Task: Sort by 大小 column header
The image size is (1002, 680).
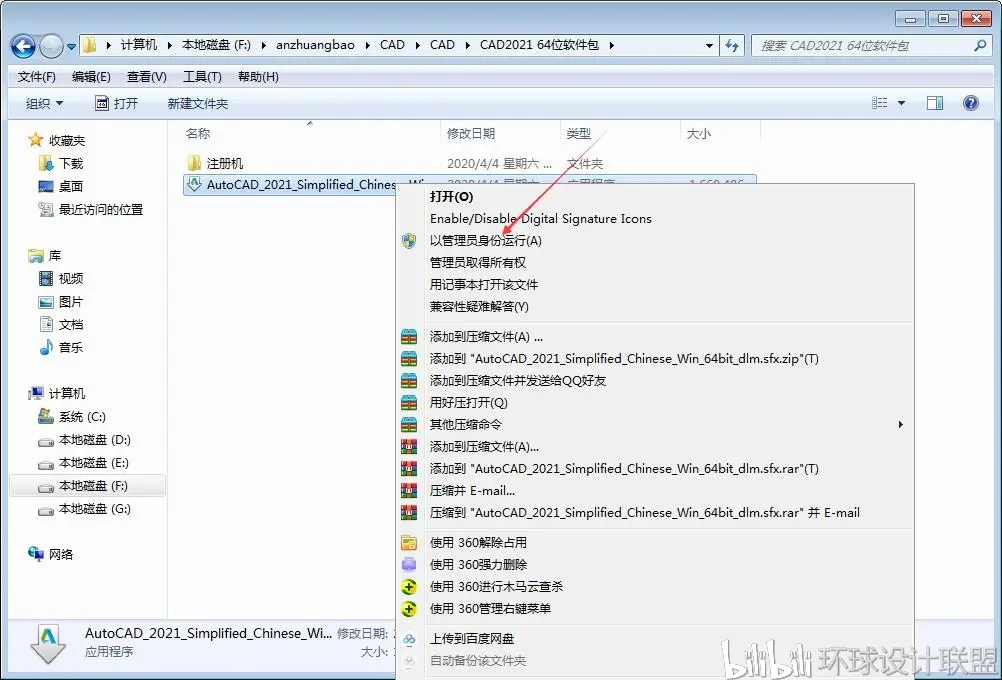Action: 698,134
